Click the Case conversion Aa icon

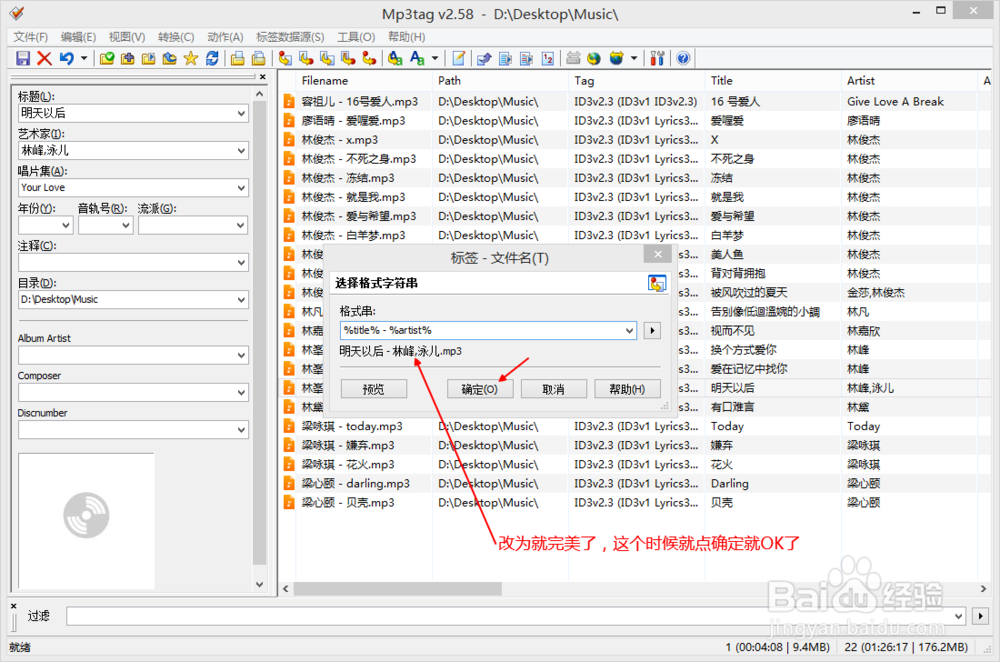coord(417,59)
